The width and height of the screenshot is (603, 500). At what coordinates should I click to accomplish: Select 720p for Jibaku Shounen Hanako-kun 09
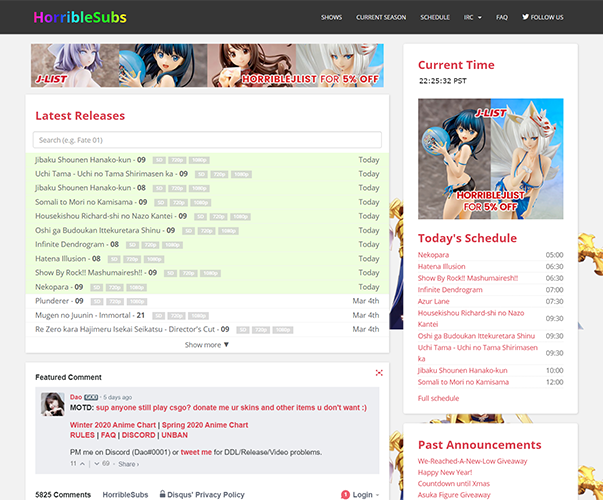pos(177,160)
